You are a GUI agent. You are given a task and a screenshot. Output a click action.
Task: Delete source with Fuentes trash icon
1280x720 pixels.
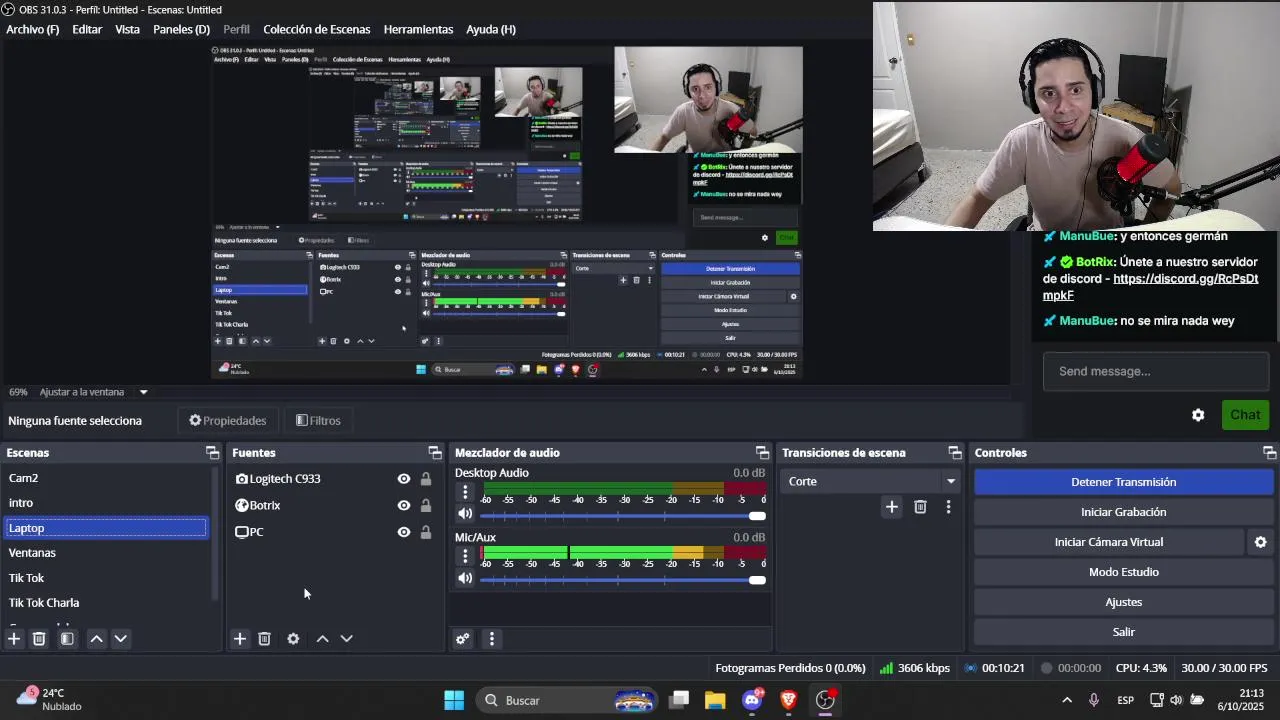265,638
